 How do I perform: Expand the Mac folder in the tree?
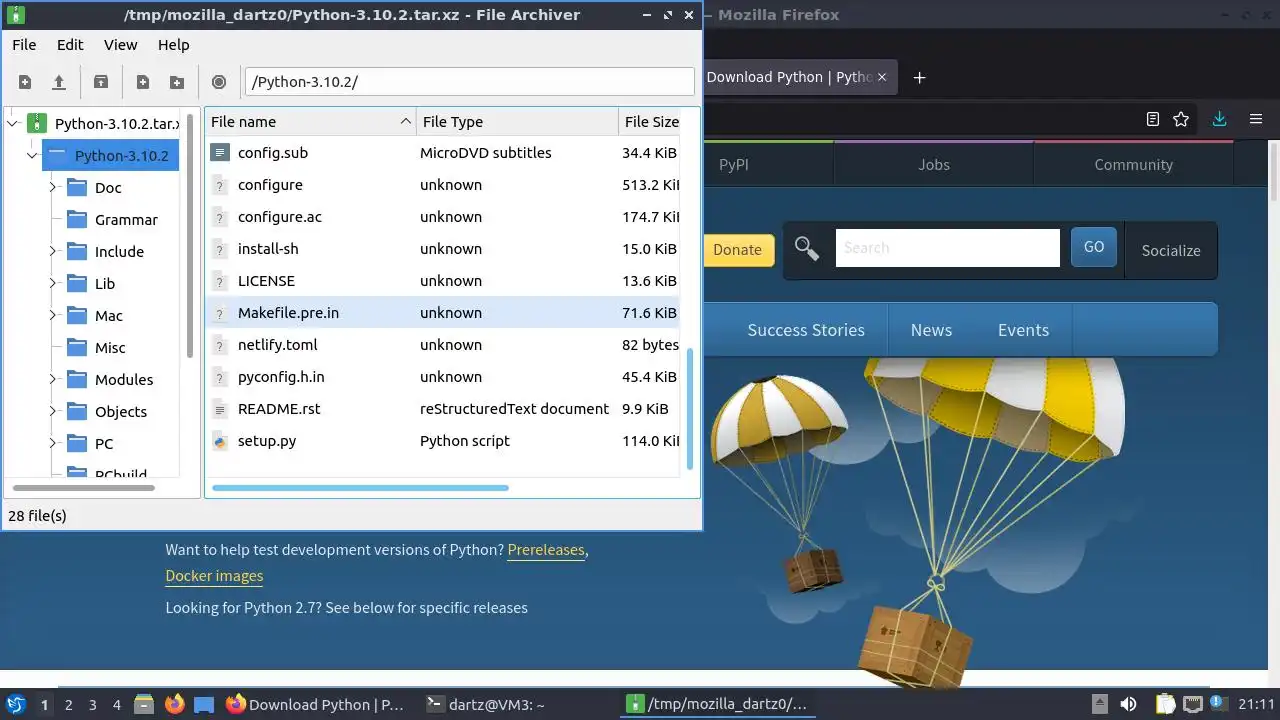(x=52, y=316)
